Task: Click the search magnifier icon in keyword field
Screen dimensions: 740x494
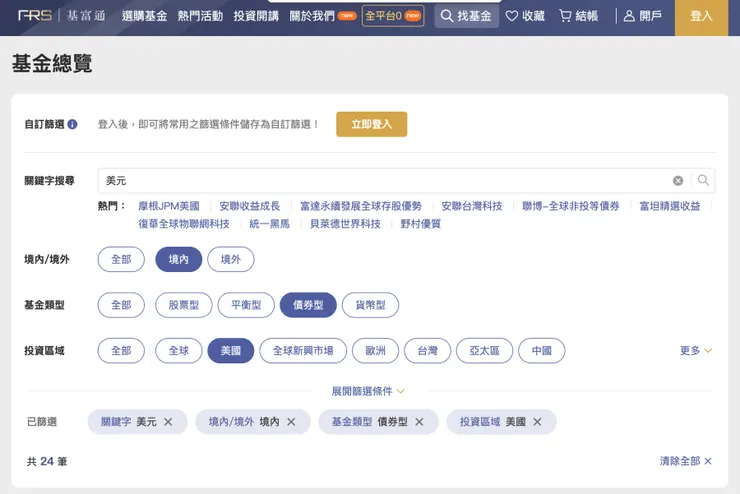Action: click(703, 180)
